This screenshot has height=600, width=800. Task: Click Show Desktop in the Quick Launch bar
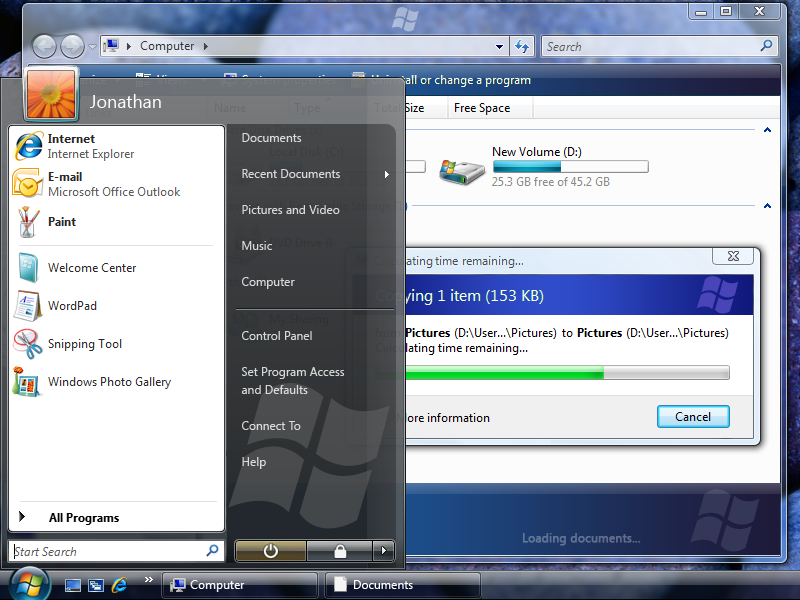pyautogui.click(x=72, y=584)
